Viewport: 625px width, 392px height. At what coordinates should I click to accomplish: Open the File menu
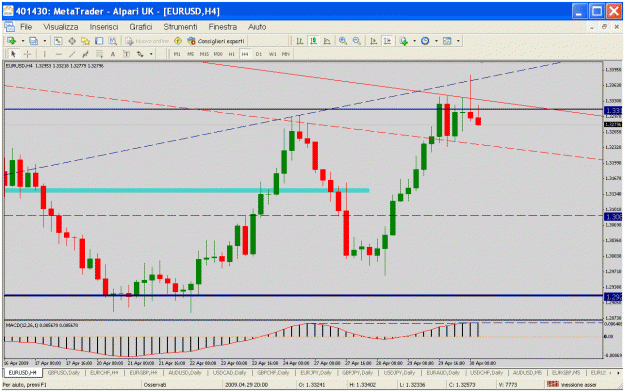(26, 27)
